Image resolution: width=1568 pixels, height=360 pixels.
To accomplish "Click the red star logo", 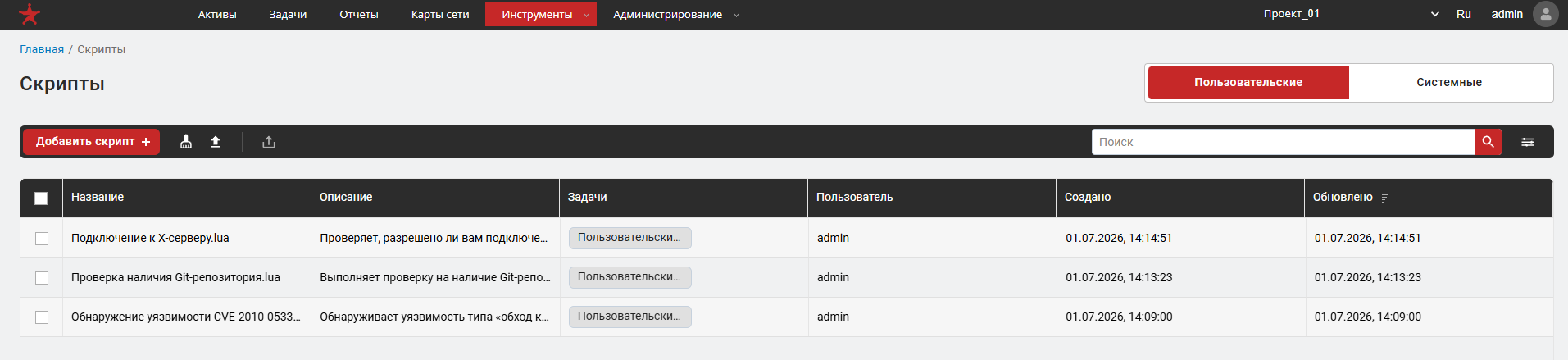I will click(x=30, y=14).
